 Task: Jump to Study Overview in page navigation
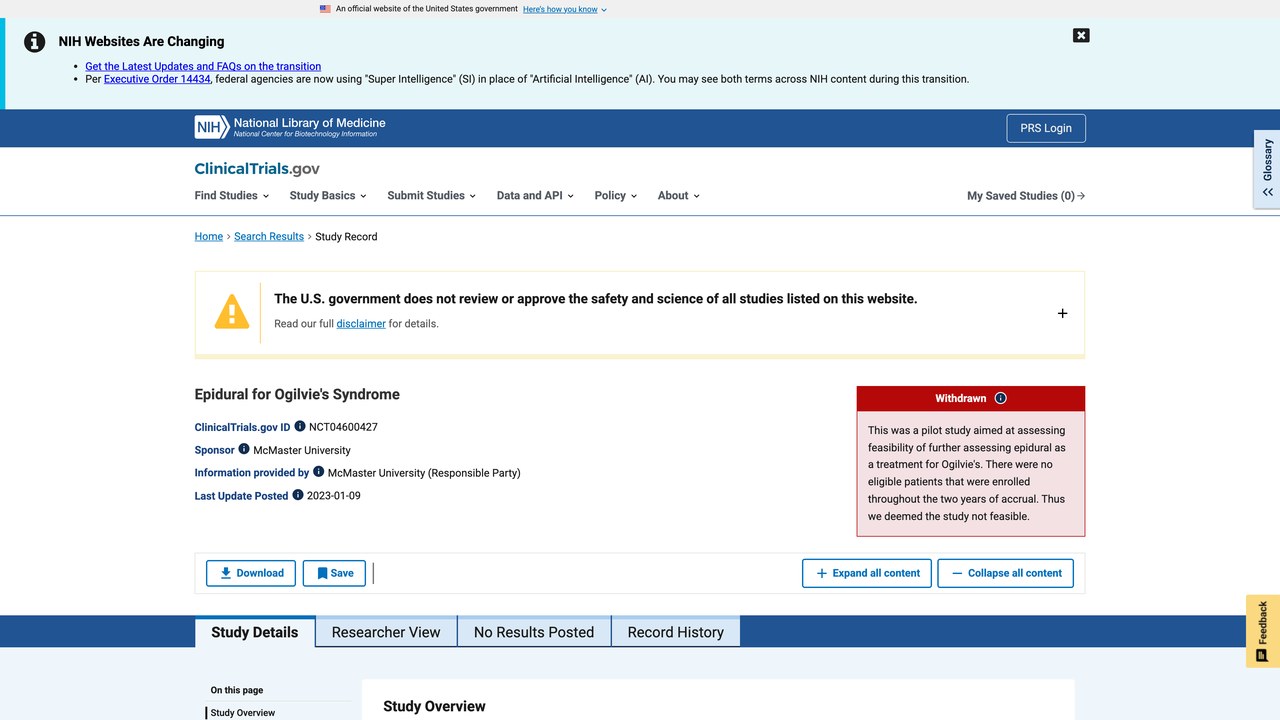tap(243, 713)
